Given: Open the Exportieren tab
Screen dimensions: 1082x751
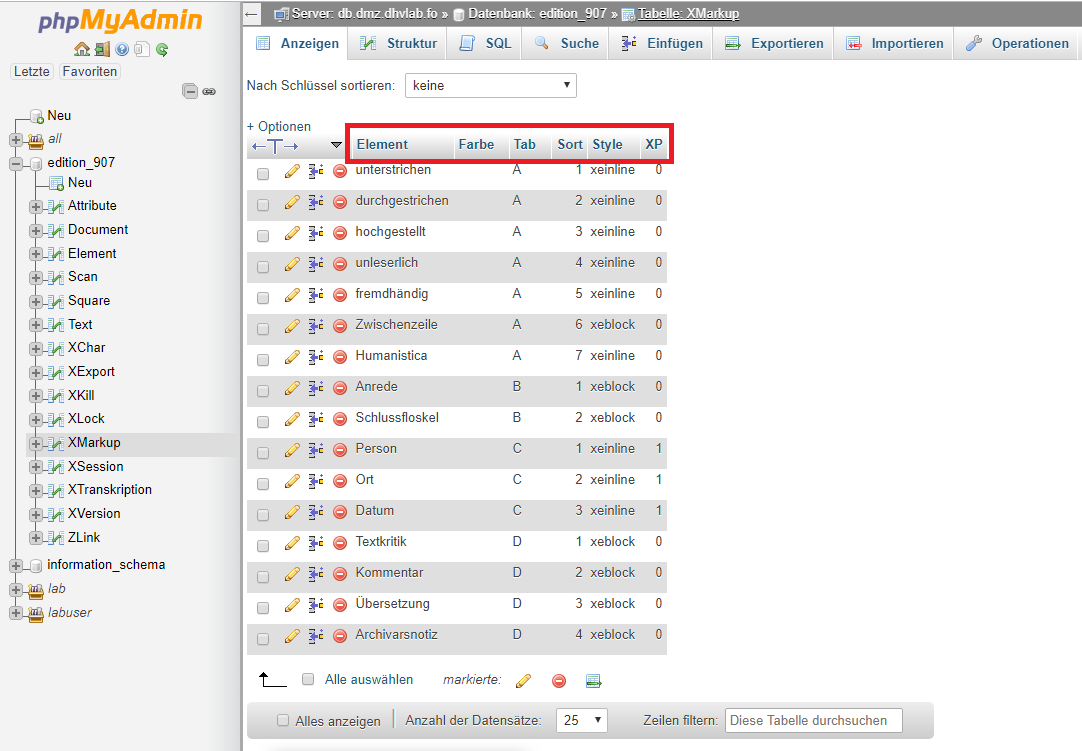Looking at the screenshot, I should pos(774,44).
